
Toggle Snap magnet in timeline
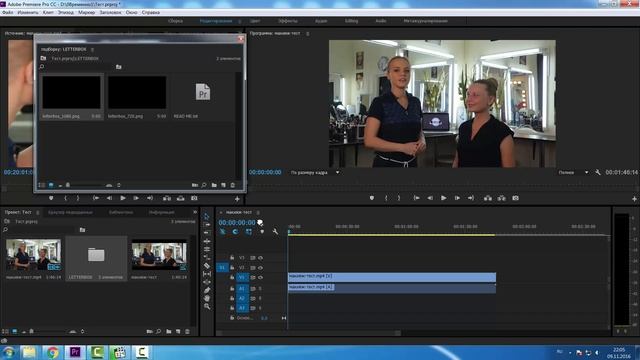[236, 232]
